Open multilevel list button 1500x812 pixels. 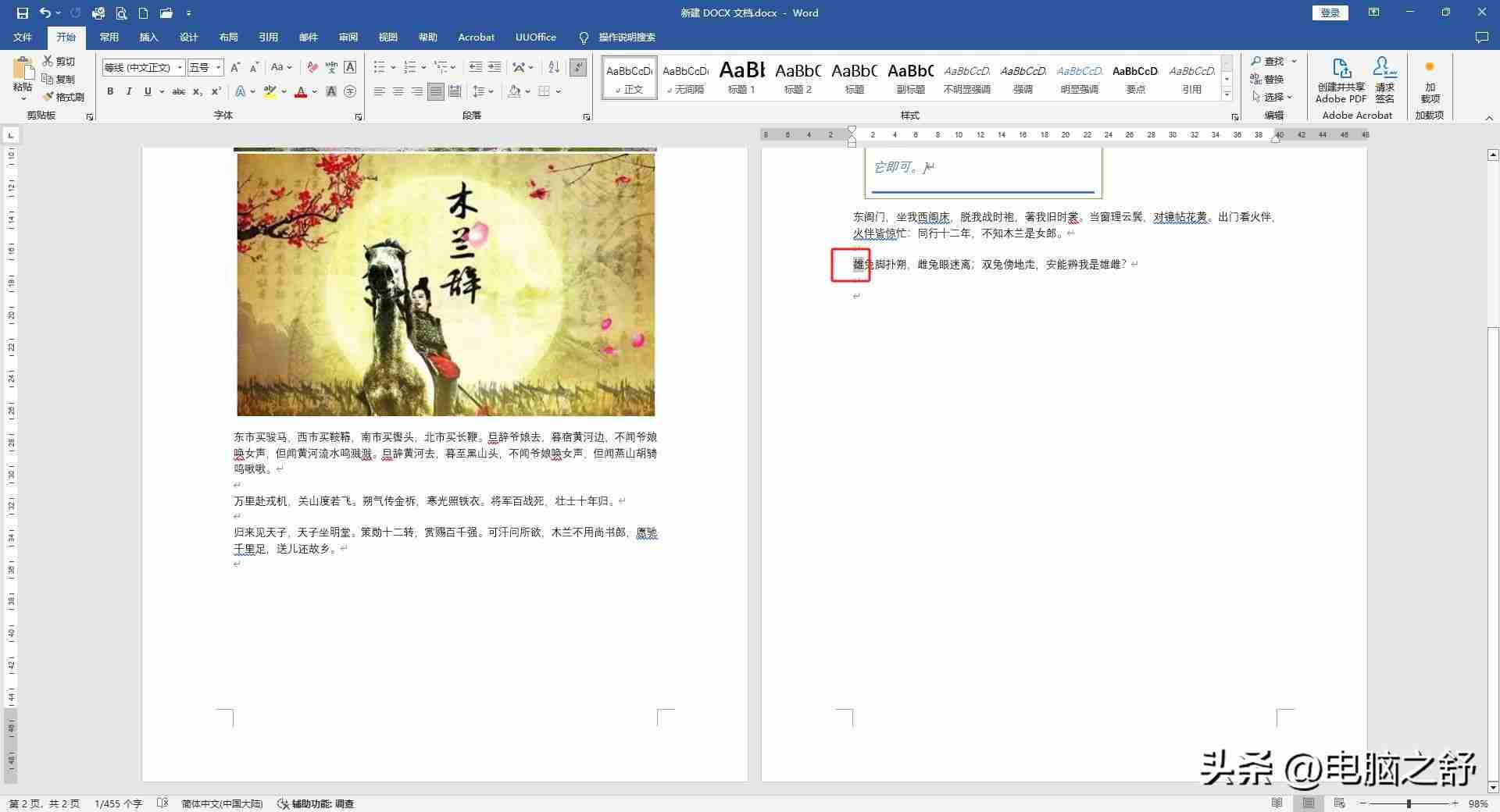441,67
